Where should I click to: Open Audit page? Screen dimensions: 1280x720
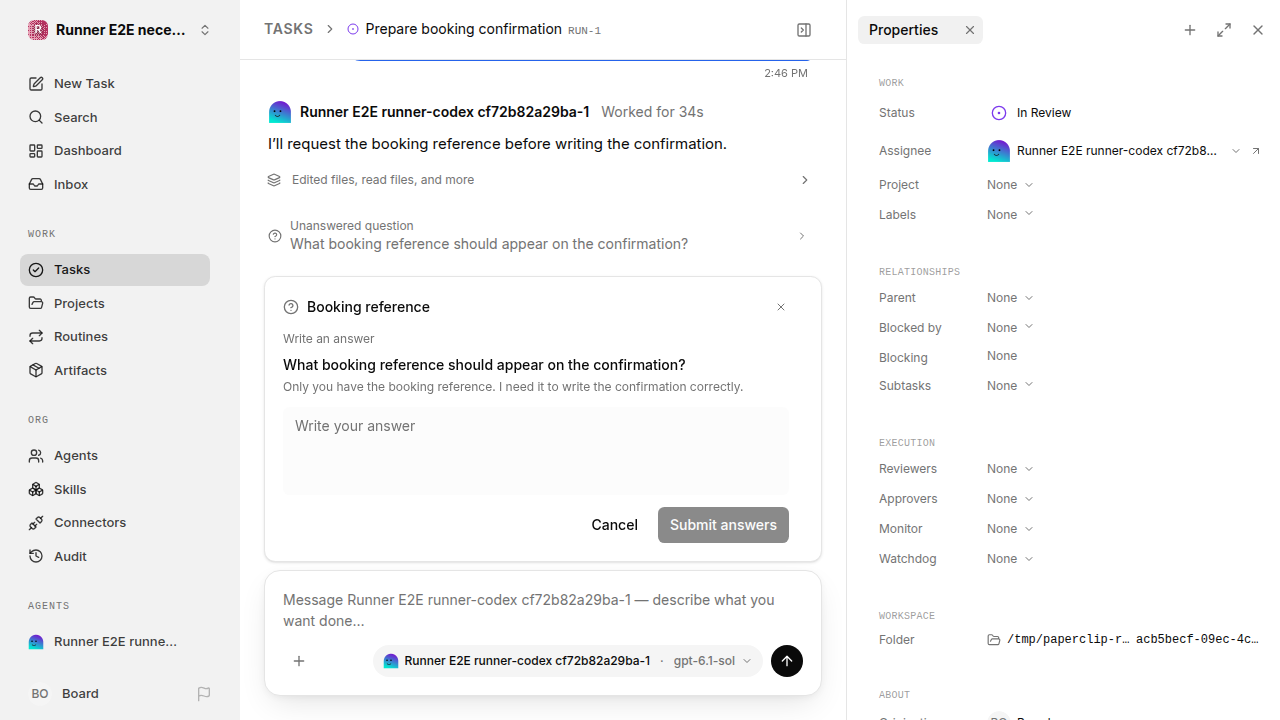pyautogui.click(x=115, y=557)
